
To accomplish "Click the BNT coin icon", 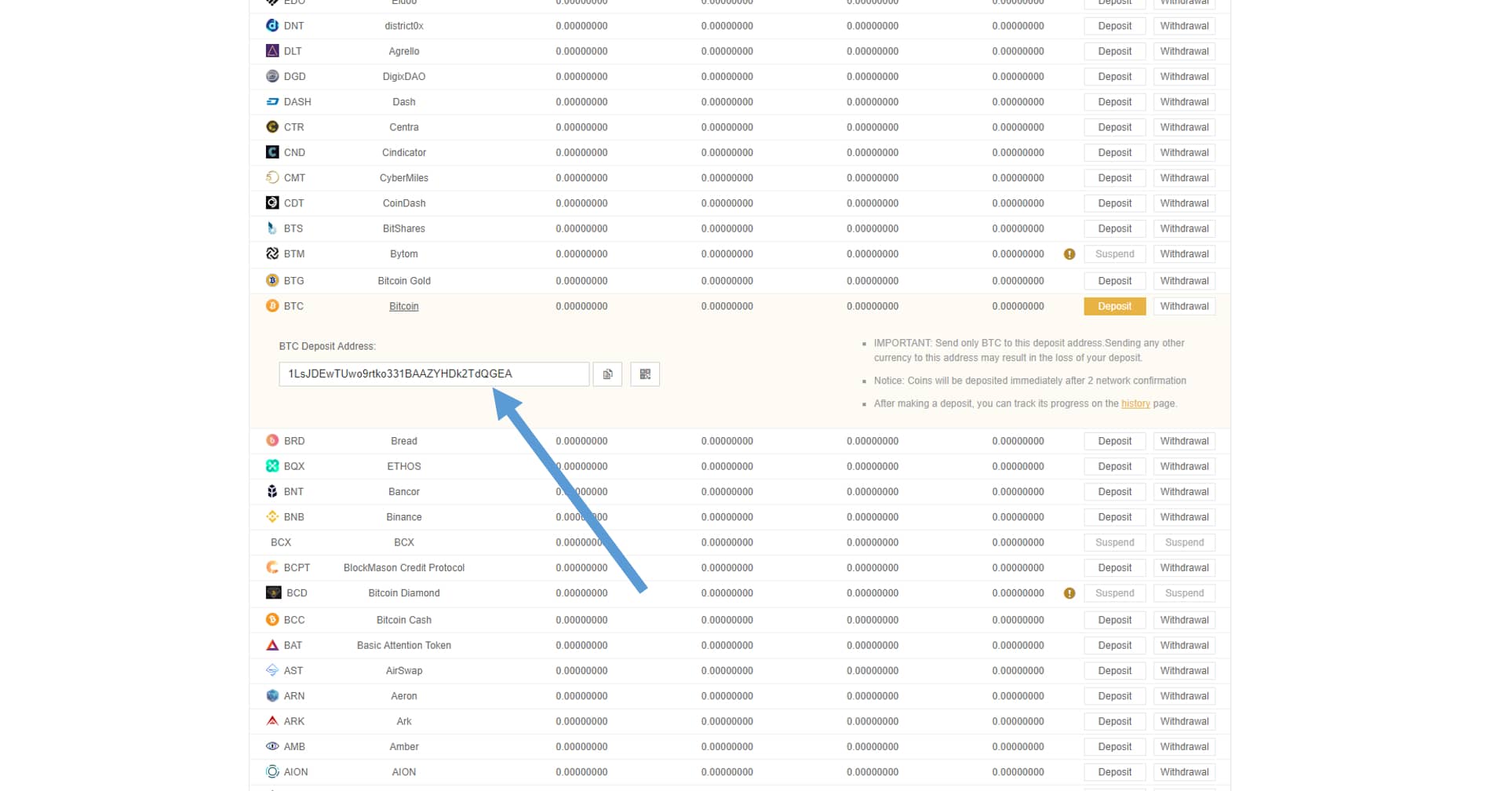I will point(272,491).
